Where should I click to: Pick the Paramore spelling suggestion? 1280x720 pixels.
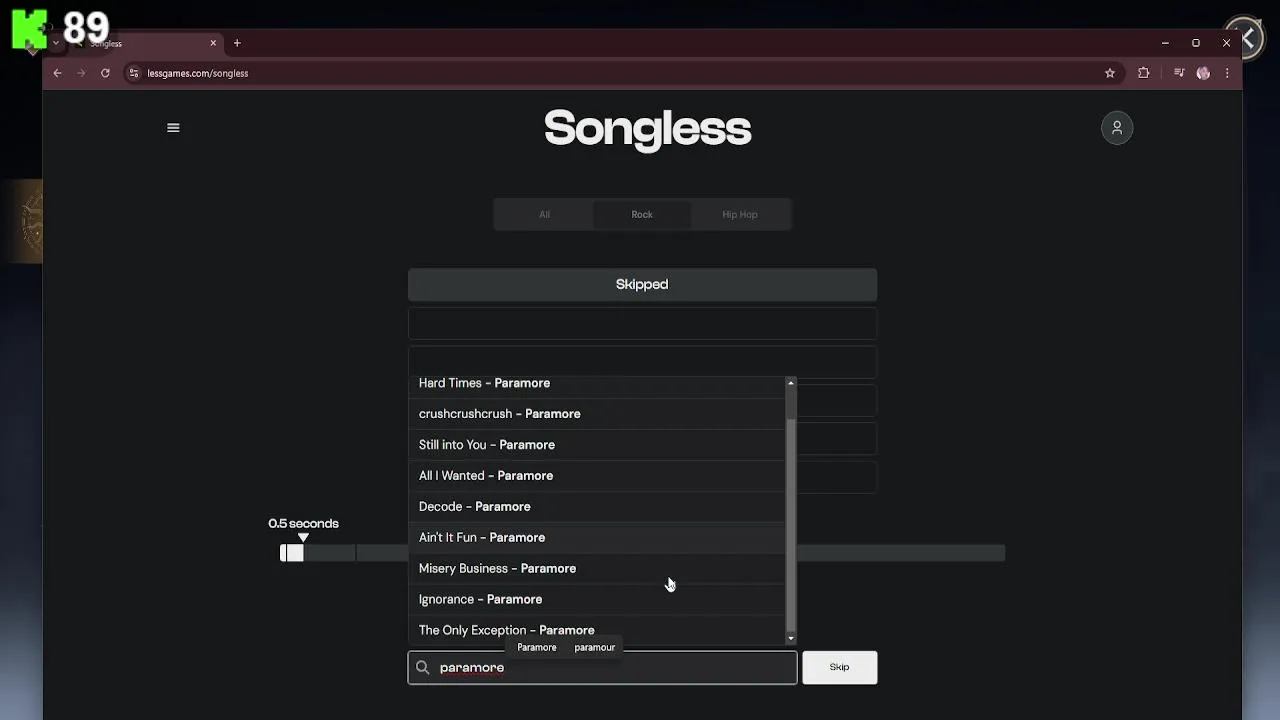(x=536, y=647)
